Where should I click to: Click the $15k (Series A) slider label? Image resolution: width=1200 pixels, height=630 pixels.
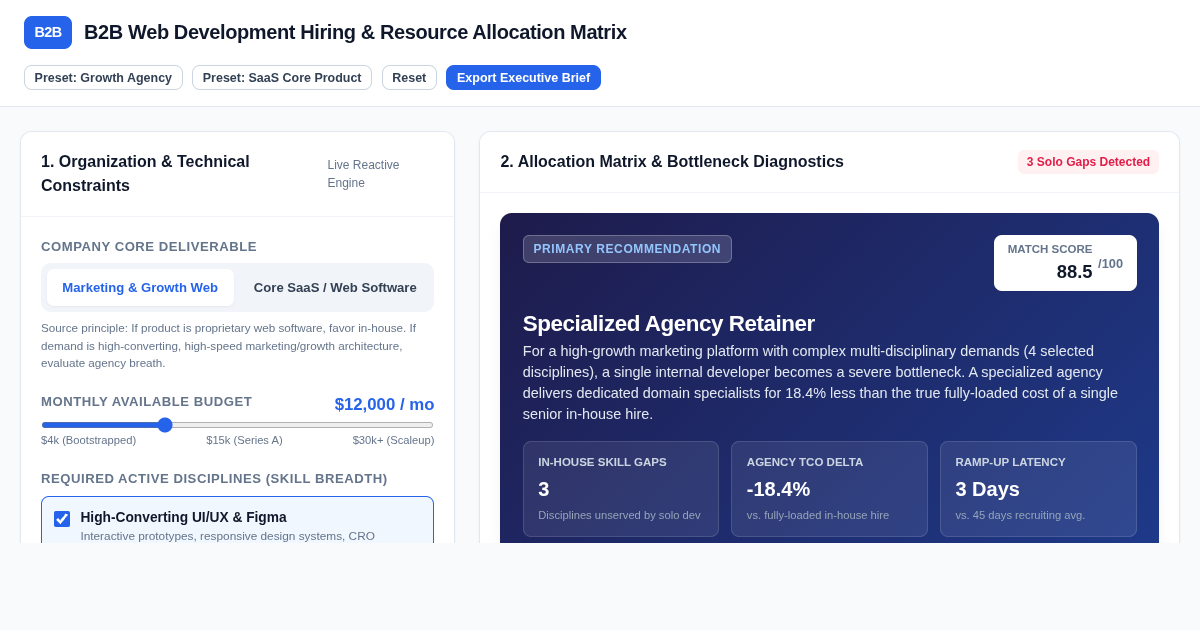(x=244, y=440)
